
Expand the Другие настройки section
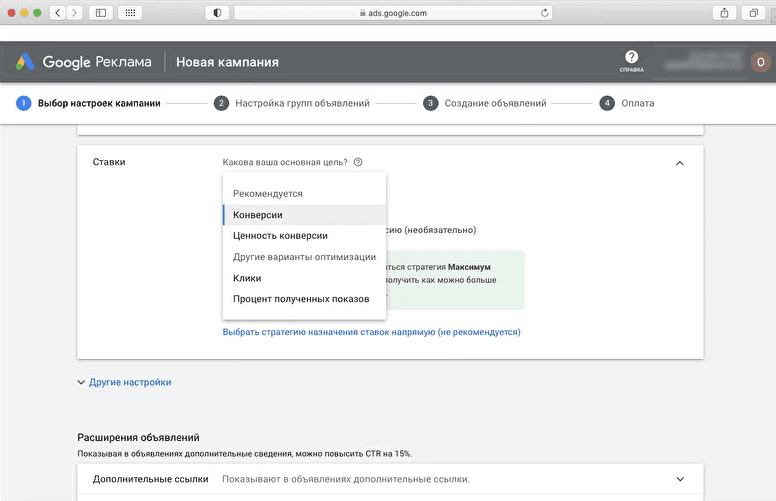(124, 382)
